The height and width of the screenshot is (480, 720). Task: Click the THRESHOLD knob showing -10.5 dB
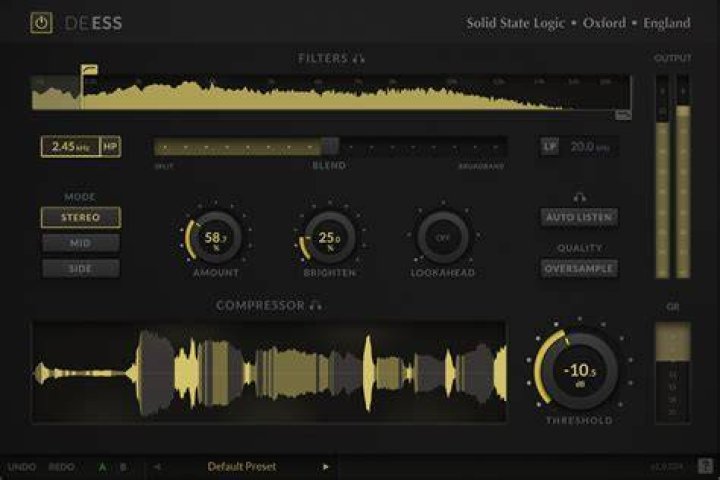coord(579,371)
